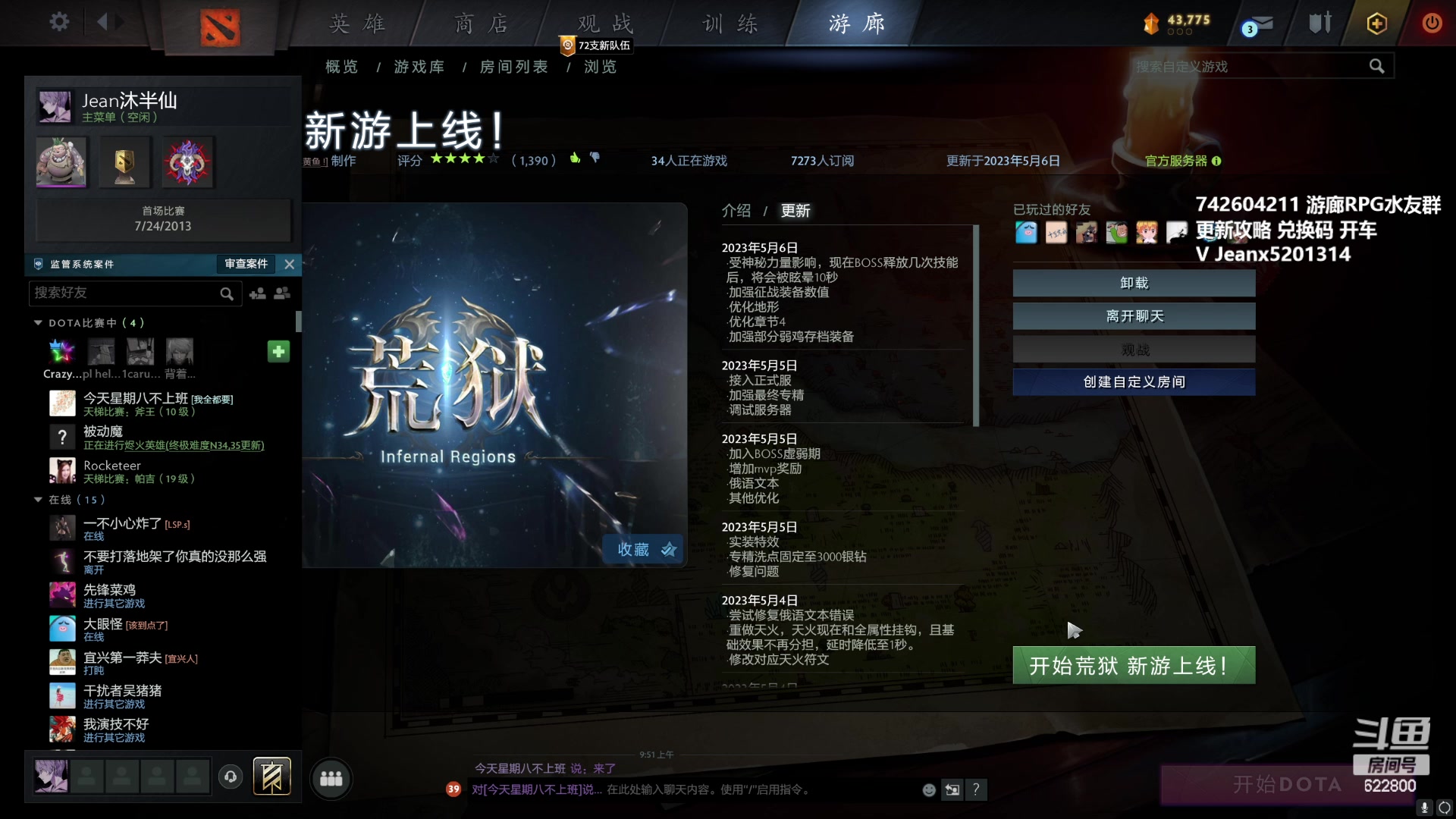Click the hexagonal plus icon in top bar
Image resolution: width=1456 pixels, height=819 pixels.
tap(1376, 24)
